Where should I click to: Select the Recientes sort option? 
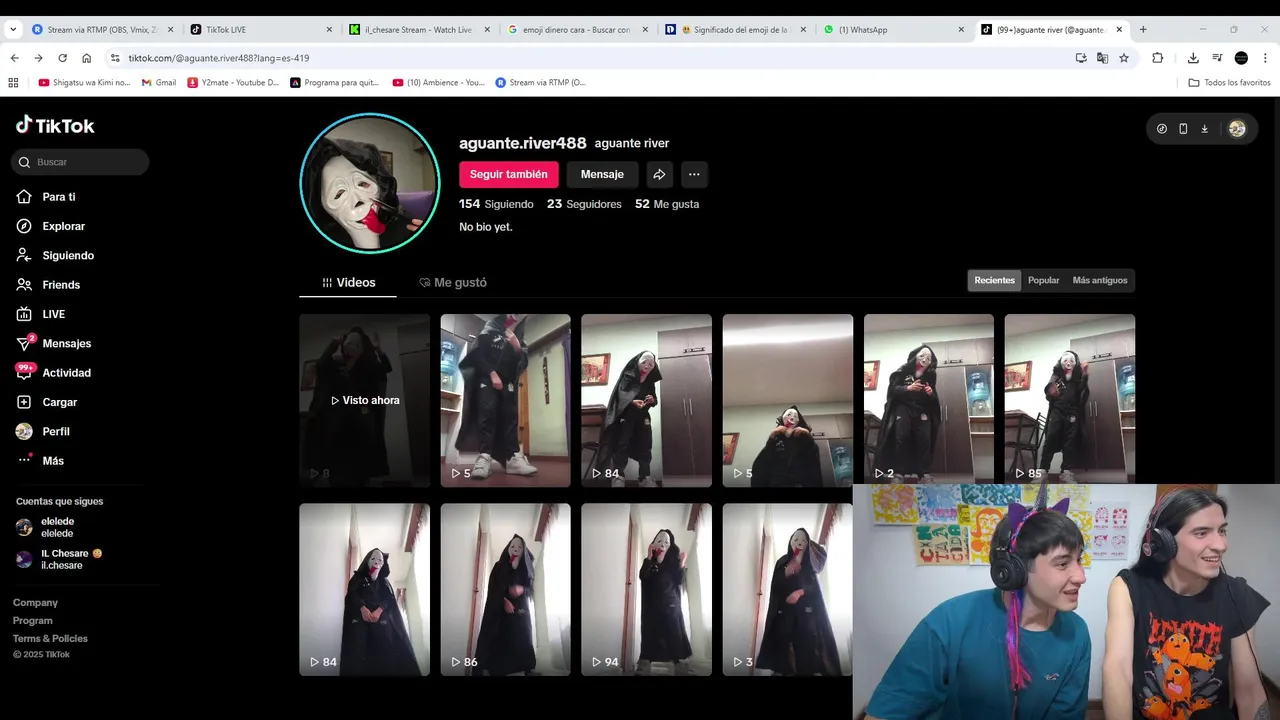[995, 281]
